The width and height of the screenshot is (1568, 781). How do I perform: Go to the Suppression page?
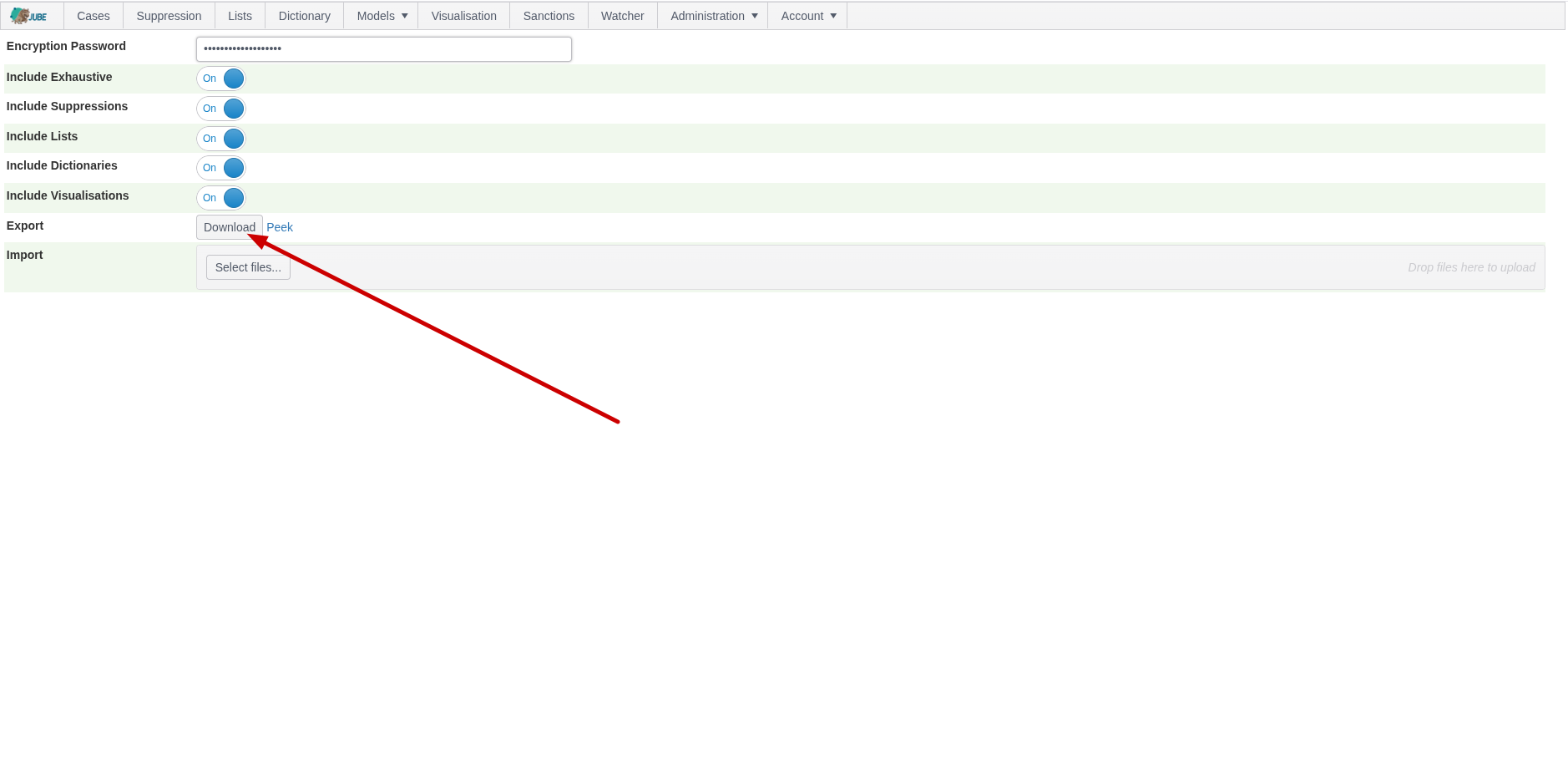(x=169, y=16)
